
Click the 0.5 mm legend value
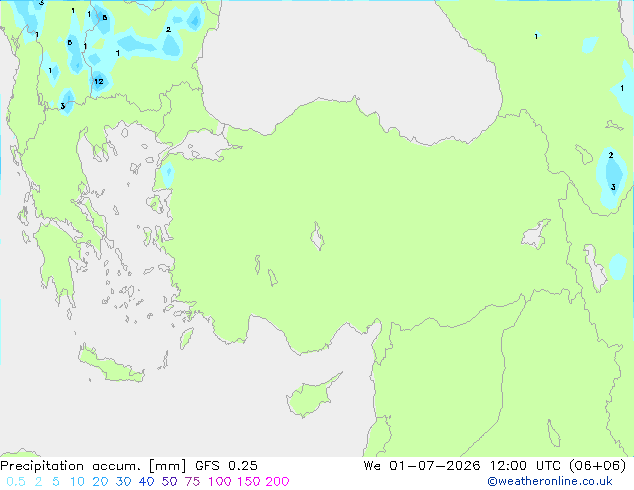click(x=16, y=482)
